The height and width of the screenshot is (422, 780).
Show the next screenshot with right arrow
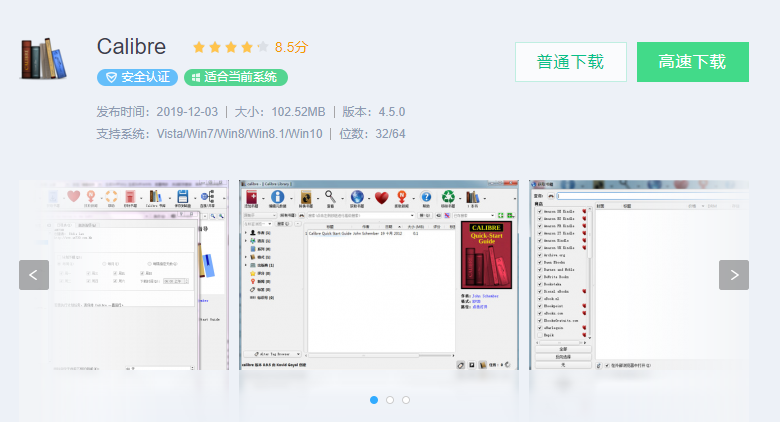733,275
